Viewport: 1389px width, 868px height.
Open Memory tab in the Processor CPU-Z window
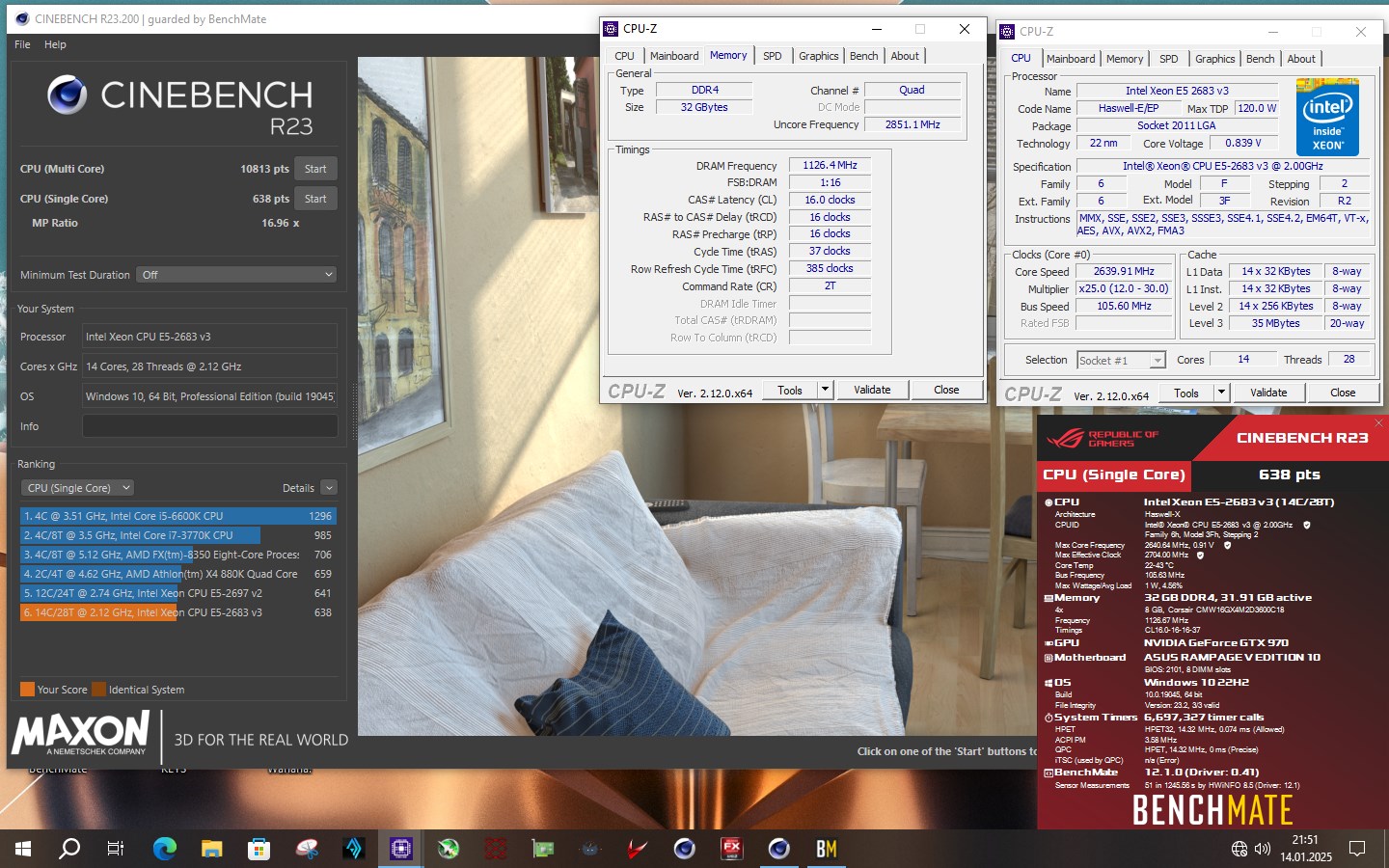coord(1125,59)
